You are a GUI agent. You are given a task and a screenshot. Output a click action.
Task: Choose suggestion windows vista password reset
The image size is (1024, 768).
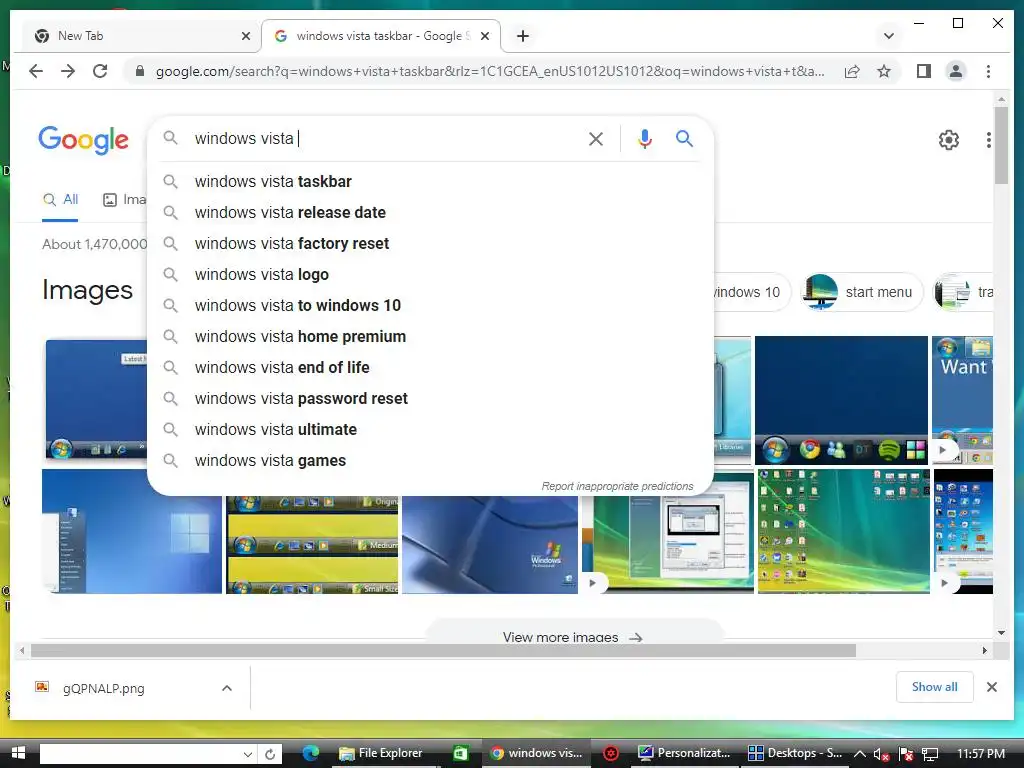coord(431,398)
